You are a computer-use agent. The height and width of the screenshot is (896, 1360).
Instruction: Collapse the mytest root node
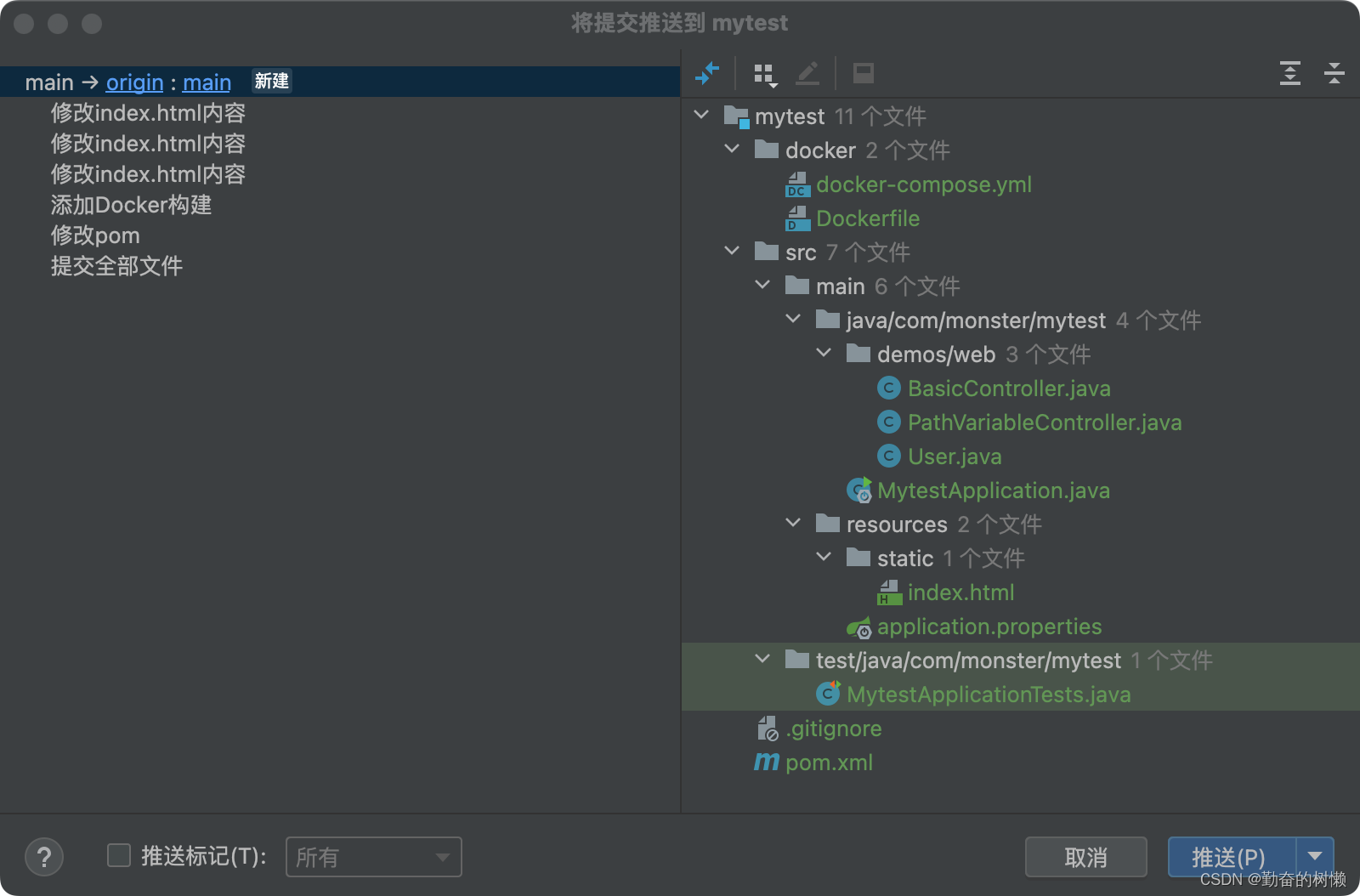702,115
